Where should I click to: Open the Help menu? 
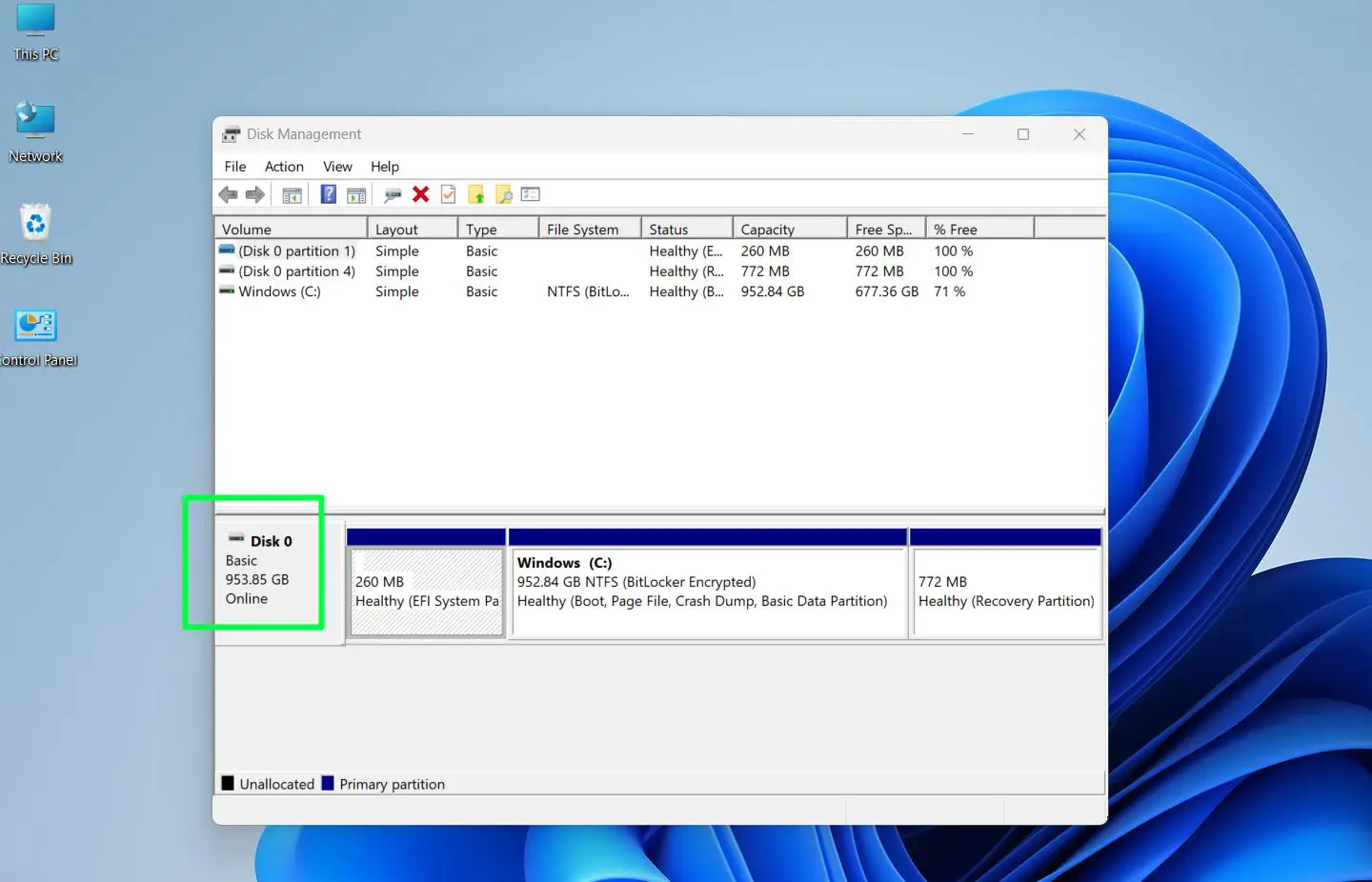pos(385,166)
